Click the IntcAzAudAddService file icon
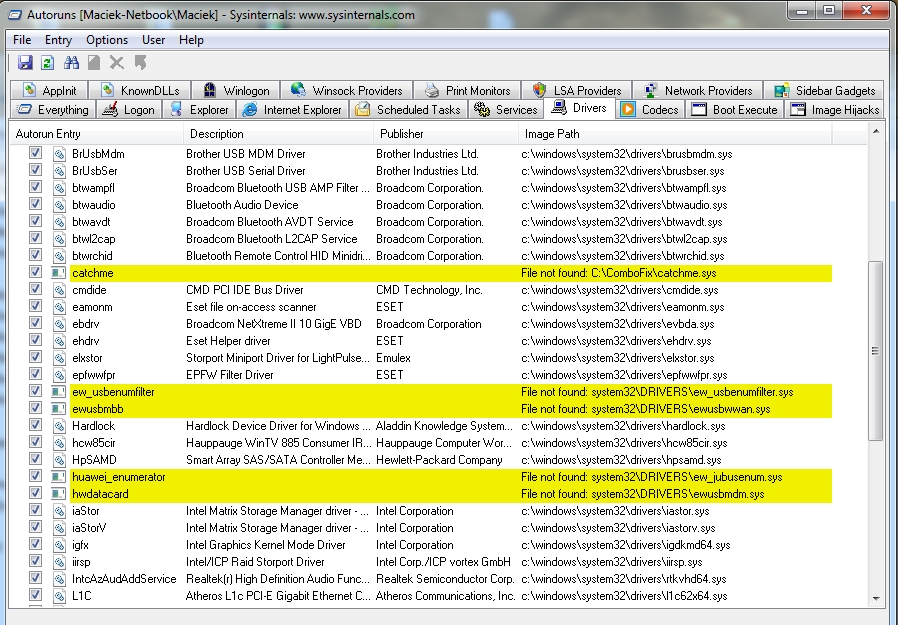Screen dimensions: 898x625 click(58, 579)
